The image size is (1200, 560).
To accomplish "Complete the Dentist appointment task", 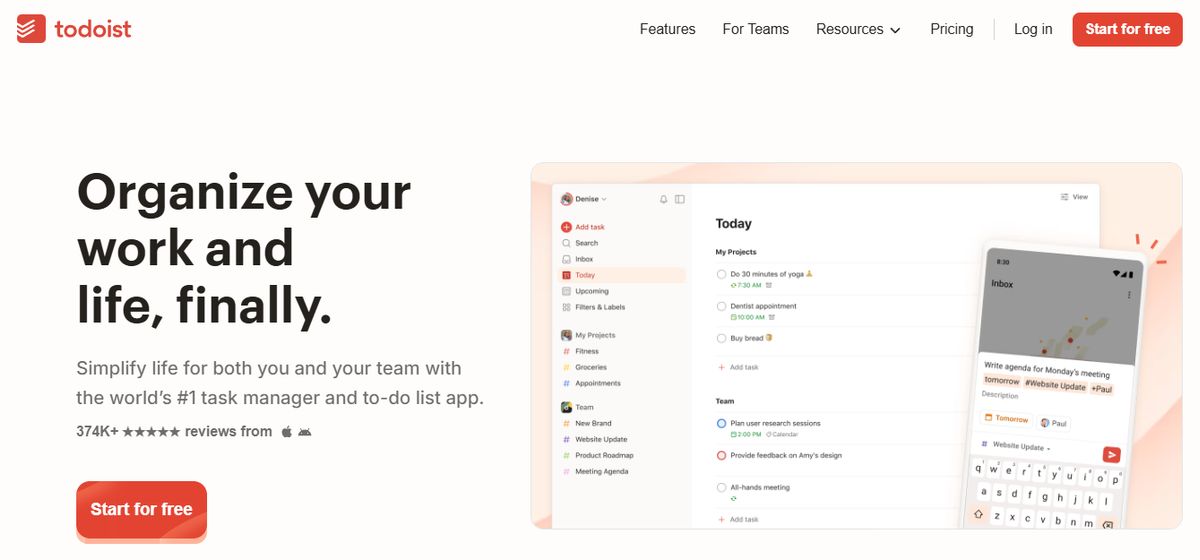I will [722, 306].
